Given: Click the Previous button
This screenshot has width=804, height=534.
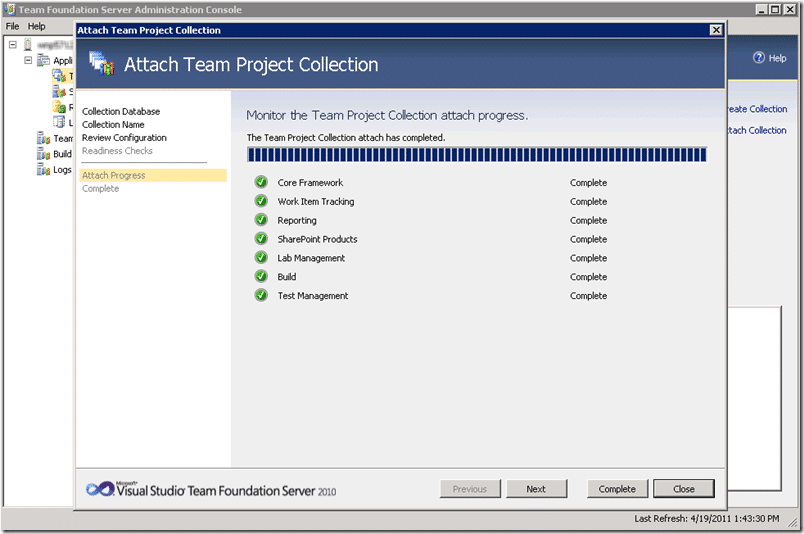Looking at the screenshot, I should [470, 489].
